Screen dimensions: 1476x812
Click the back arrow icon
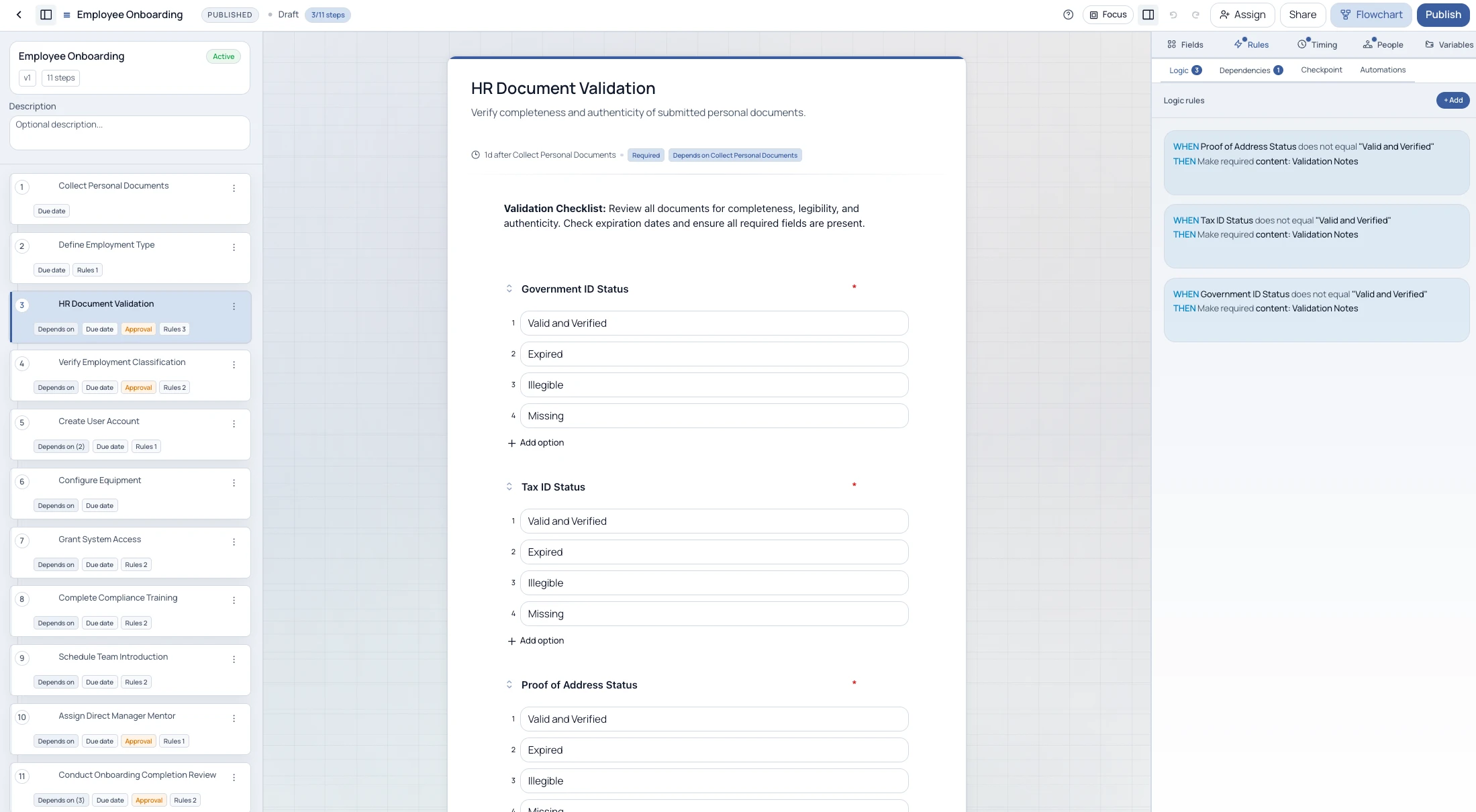19,15
